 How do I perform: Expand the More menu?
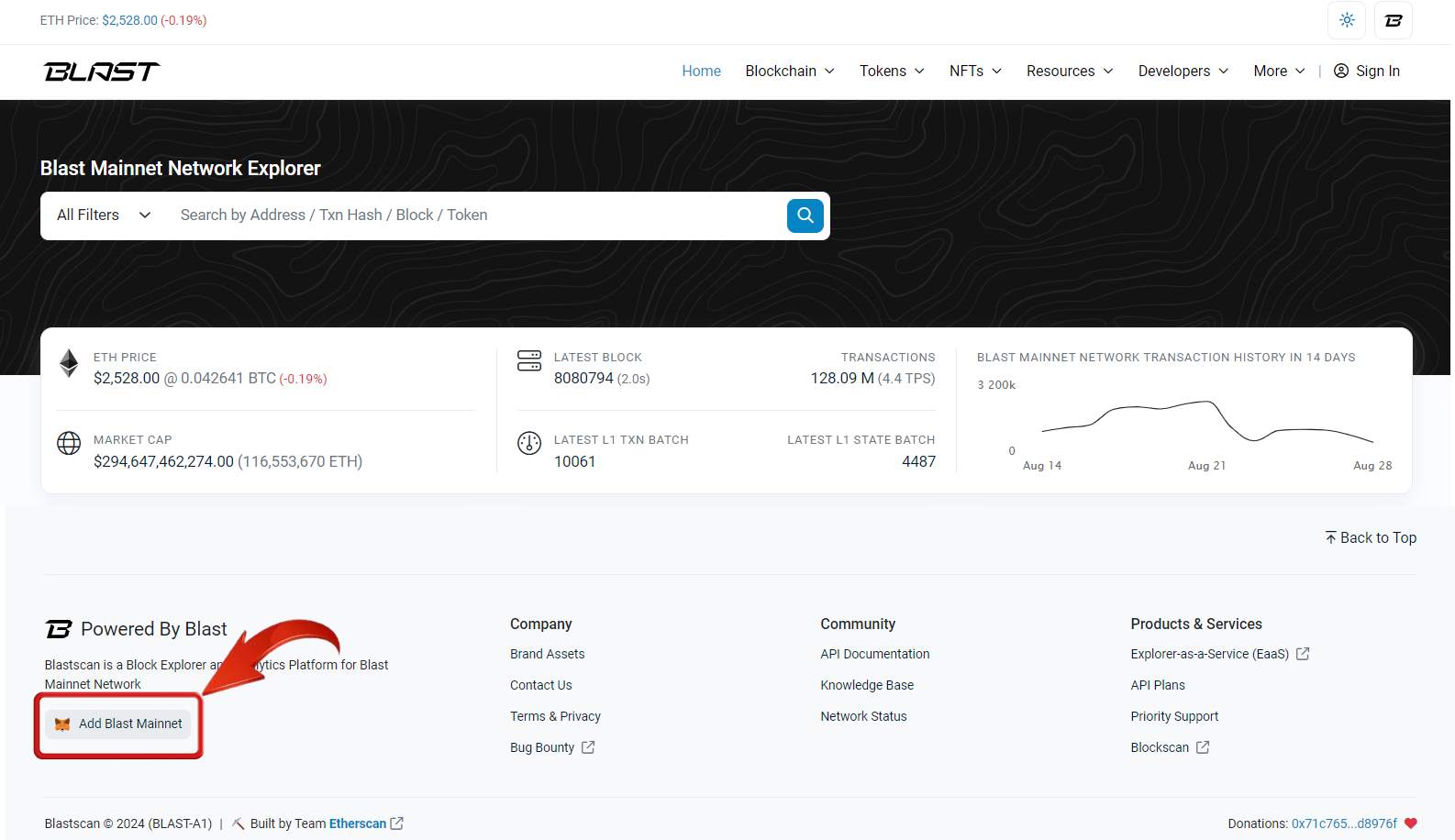[1279, 71]
